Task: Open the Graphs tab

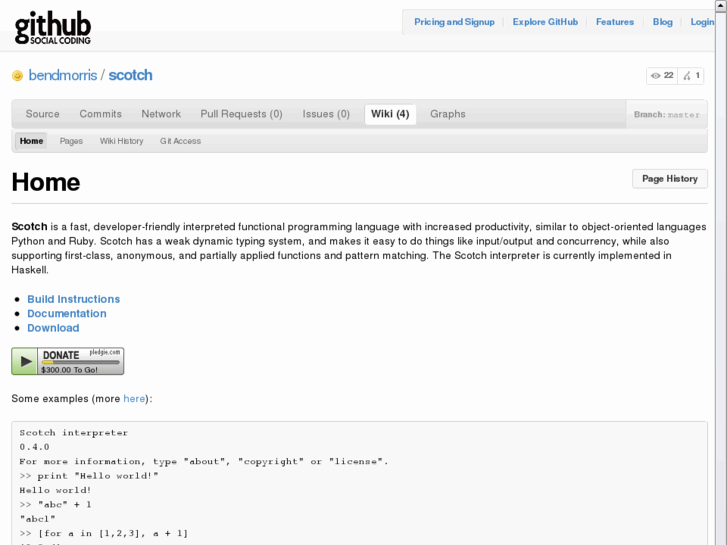Action: coord(447,114)
